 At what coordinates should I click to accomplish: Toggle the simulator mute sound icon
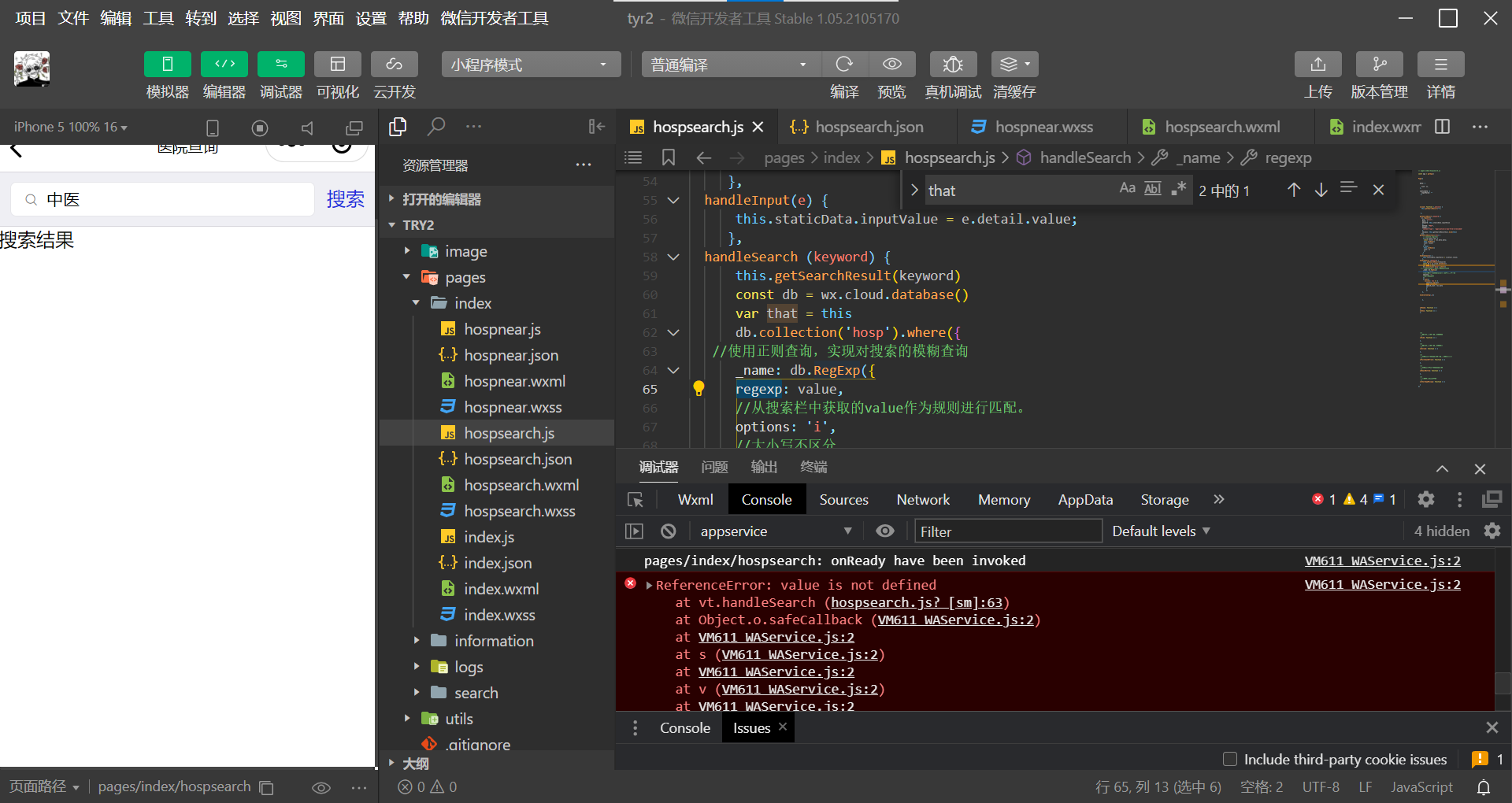pos(307,128)
